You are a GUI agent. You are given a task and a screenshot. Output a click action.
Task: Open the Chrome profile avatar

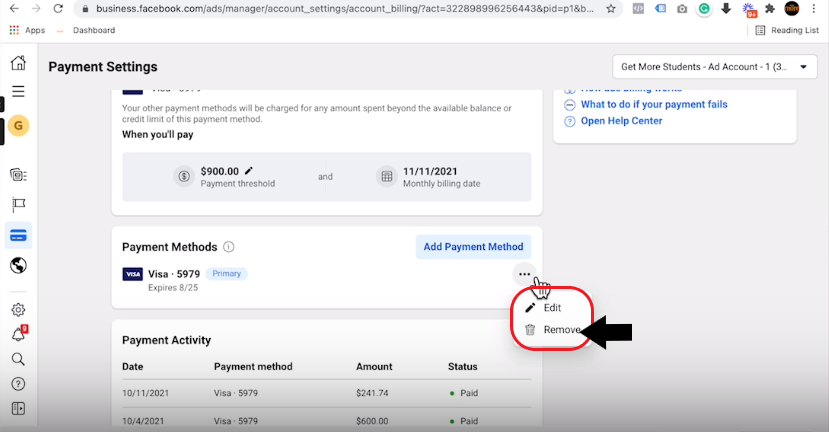(791, 8)
